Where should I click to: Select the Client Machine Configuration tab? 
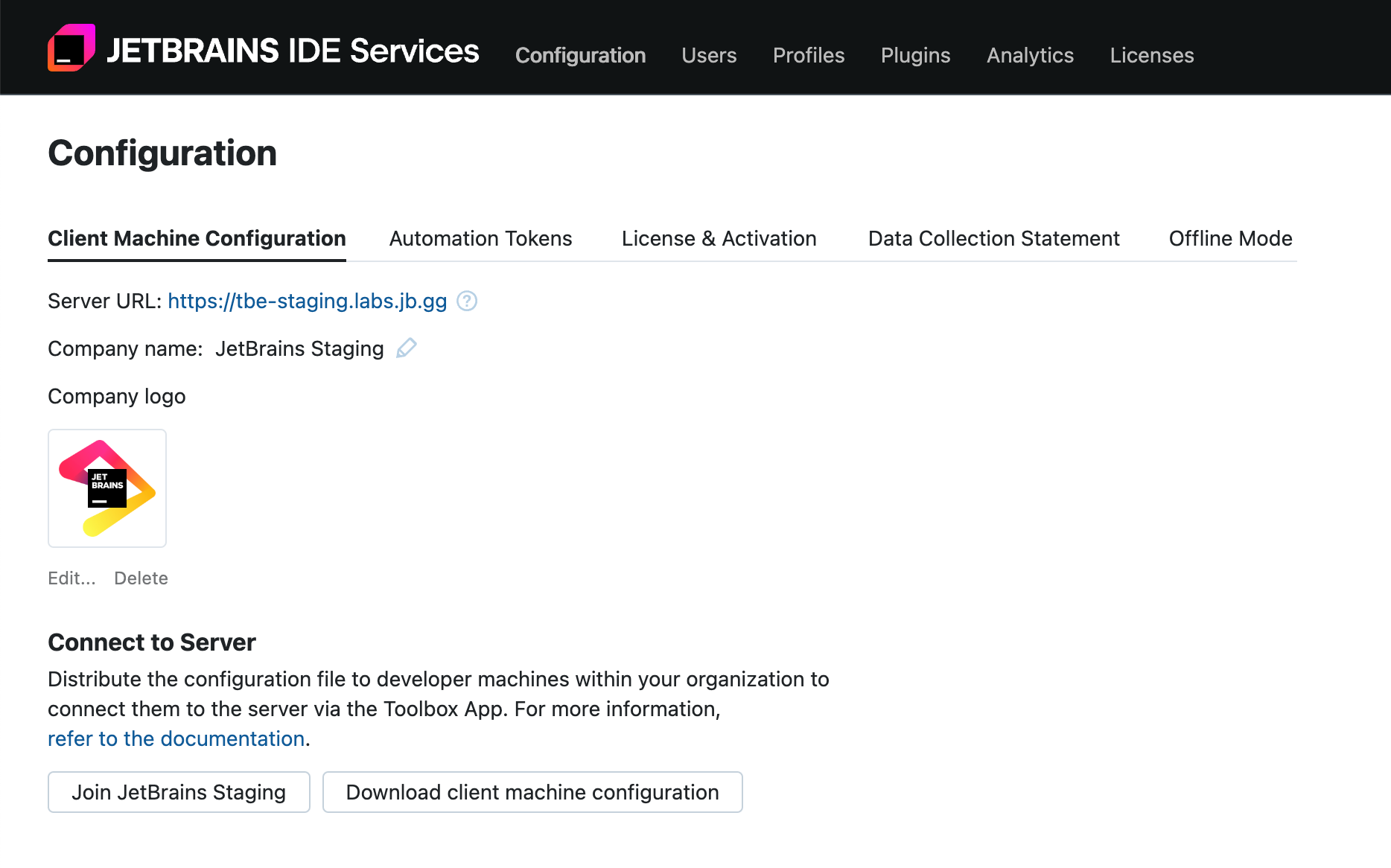coord(196,238)
